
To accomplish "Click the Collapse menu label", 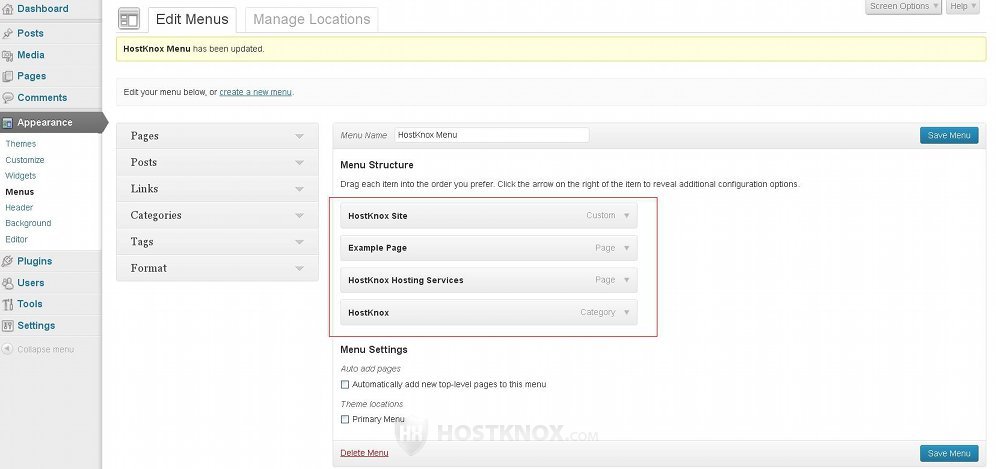I will 46,350.
